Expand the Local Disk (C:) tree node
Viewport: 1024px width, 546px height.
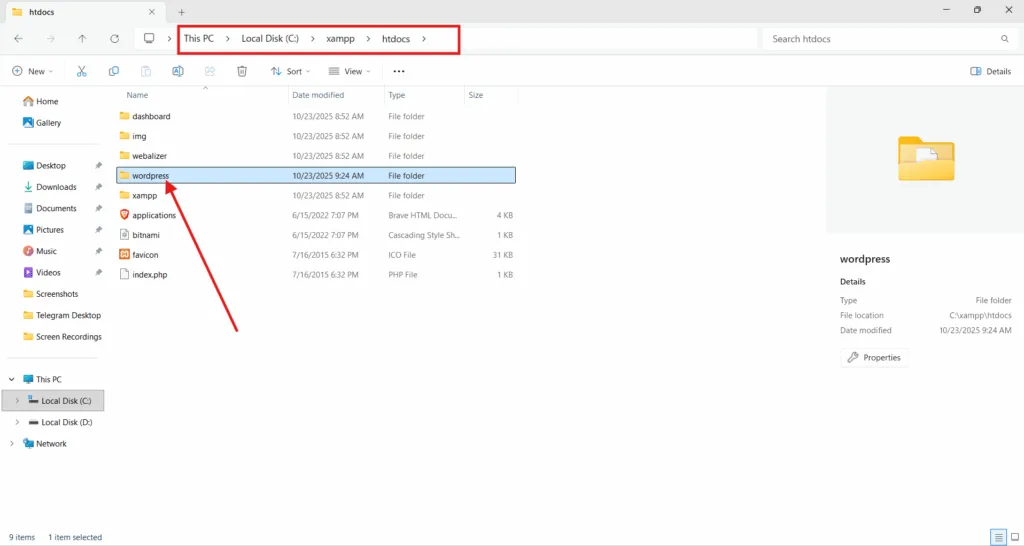17,401
